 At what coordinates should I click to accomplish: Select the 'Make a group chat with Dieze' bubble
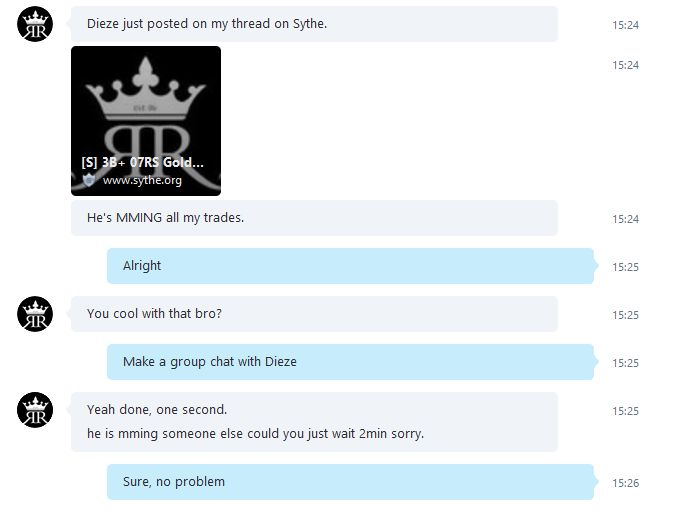(x=350, y=362)
